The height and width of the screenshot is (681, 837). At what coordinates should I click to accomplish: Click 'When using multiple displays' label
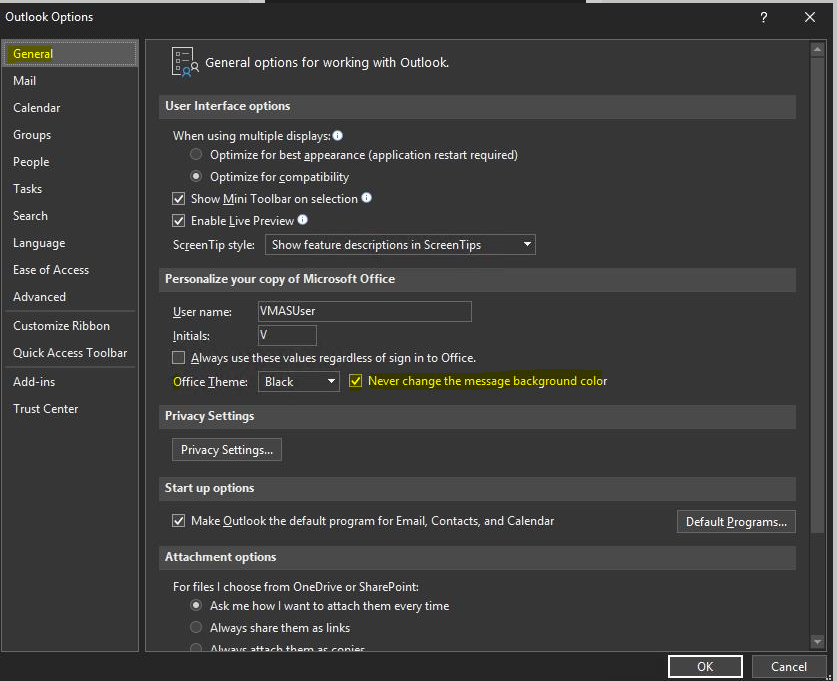click(x=251, y=136)
